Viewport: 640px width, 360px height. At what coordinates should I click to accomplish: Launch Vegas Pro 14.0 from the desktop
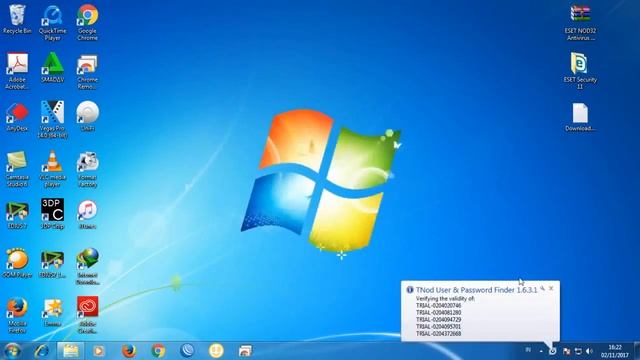(x=52, y=120)
